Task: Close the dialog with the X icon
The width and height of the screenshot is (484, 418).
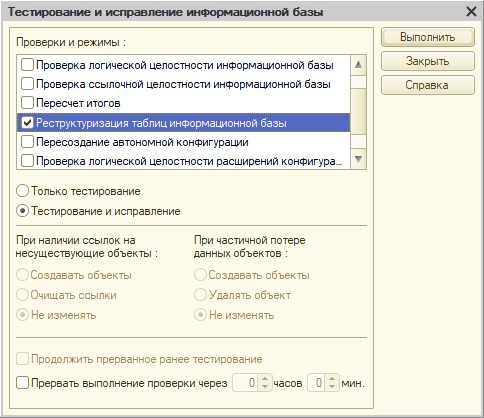Action: click(x=471, y=12)
